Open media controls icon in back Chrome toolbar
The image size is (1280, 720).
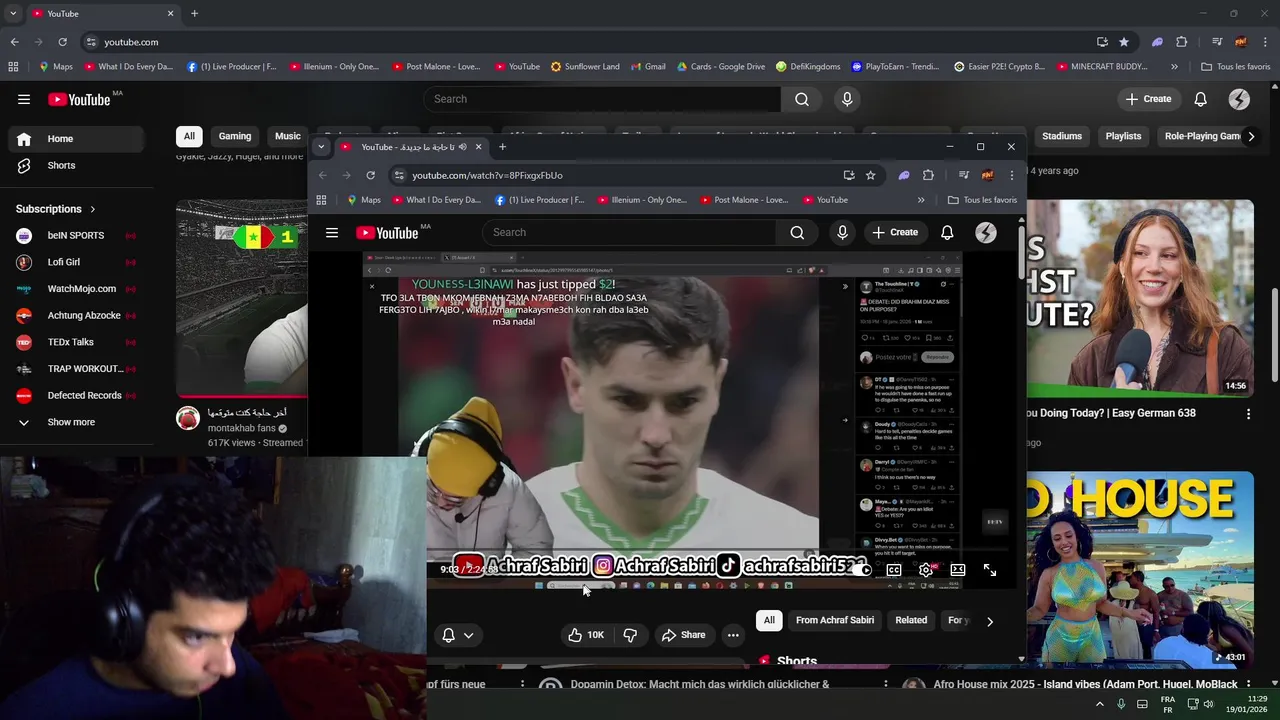pos(1217,42)
